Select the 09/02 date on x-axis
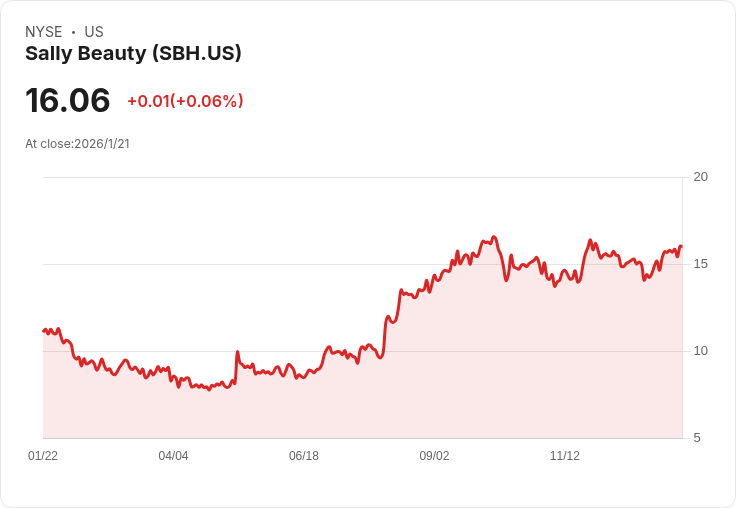Image resolution: width=736 pixels, height=508 pixels. (434, 456)
